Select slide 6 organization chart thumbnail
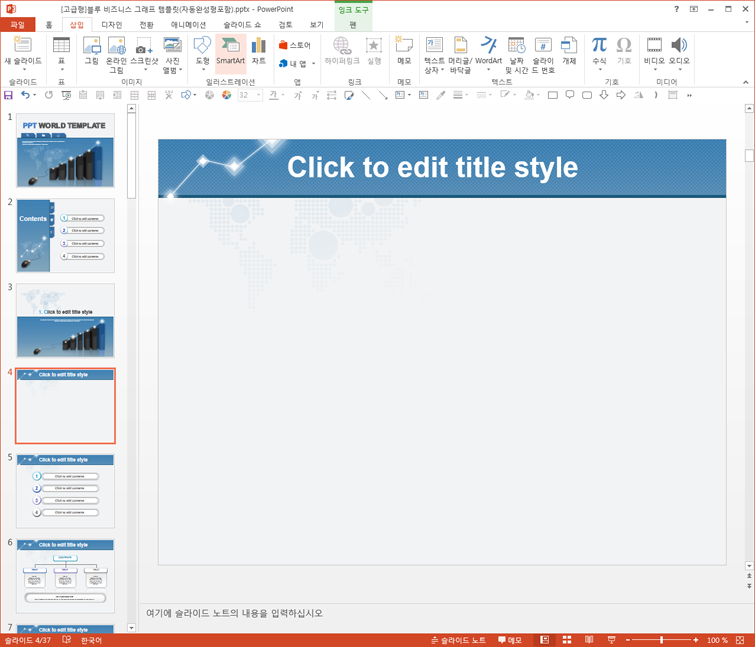 (x=65, y=576)
